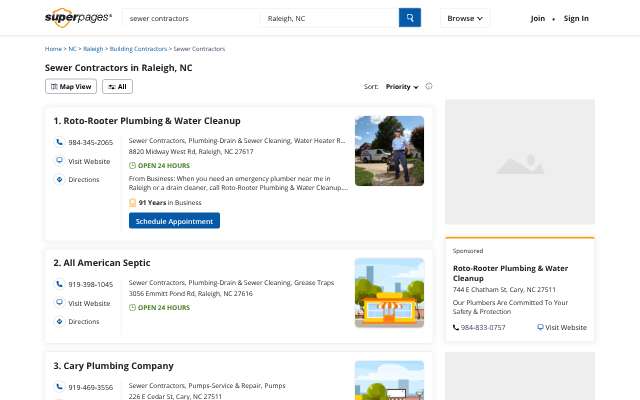Image resolution: width=640 pixels, height=400 pixels.
Task: Click Visit Website icon for All American Septic
Action: 60,302
